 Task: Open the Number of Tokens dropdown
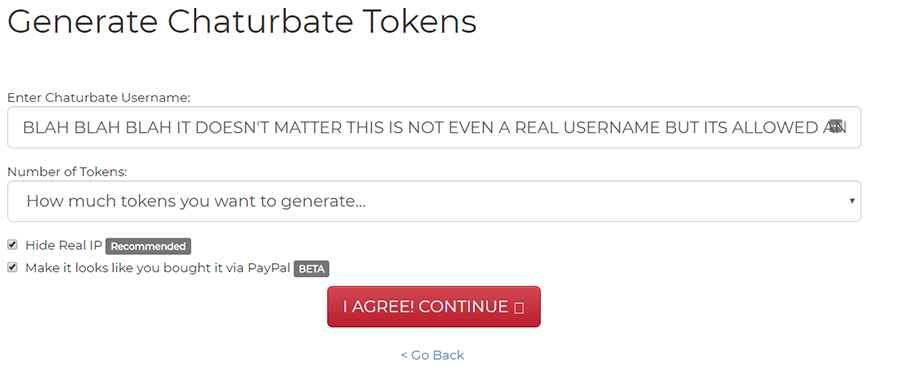pyautogui.click(x=434, y=201)
